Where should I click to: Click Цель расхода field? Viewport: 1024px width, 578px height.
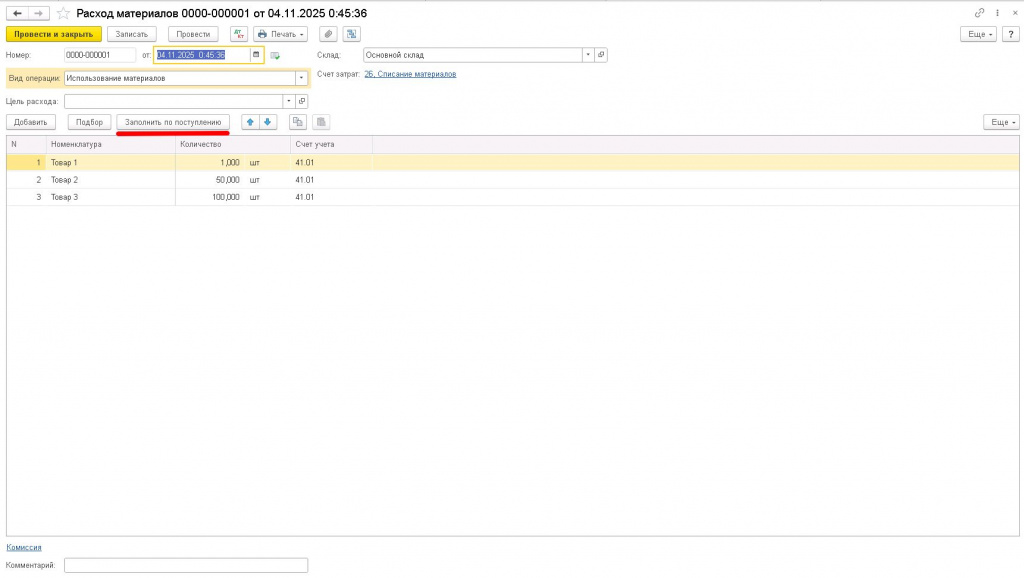click(x=173, y=101)
